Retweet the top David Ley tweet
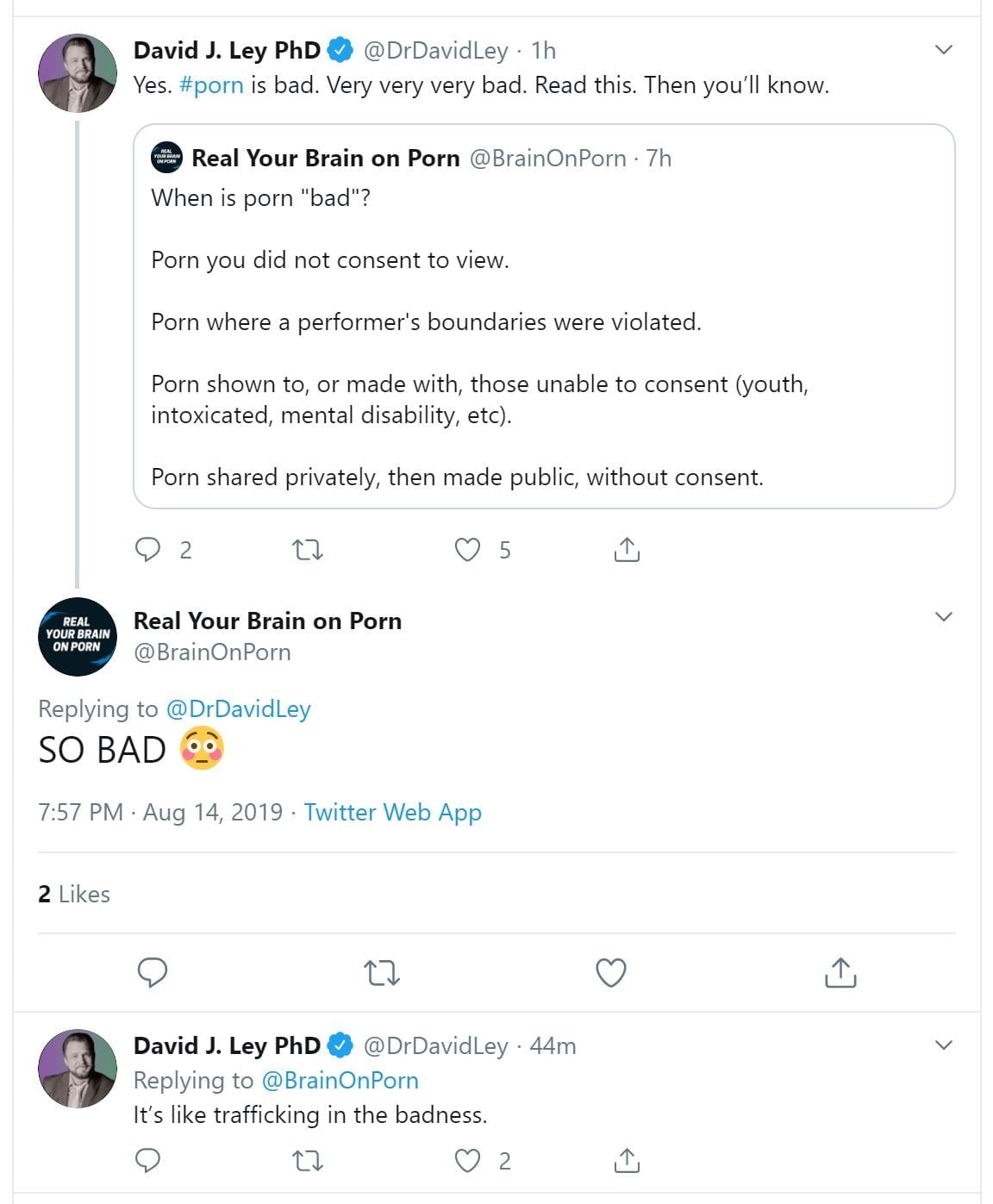 click(308, 549)
